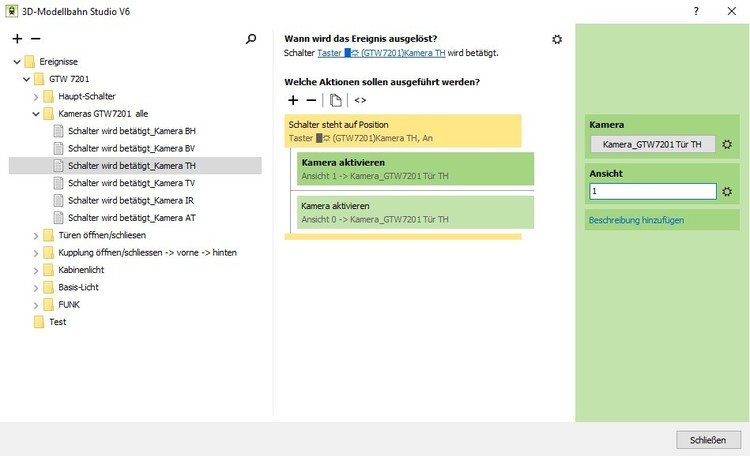Remove selected action with minus icon

[x=311, y=100]
